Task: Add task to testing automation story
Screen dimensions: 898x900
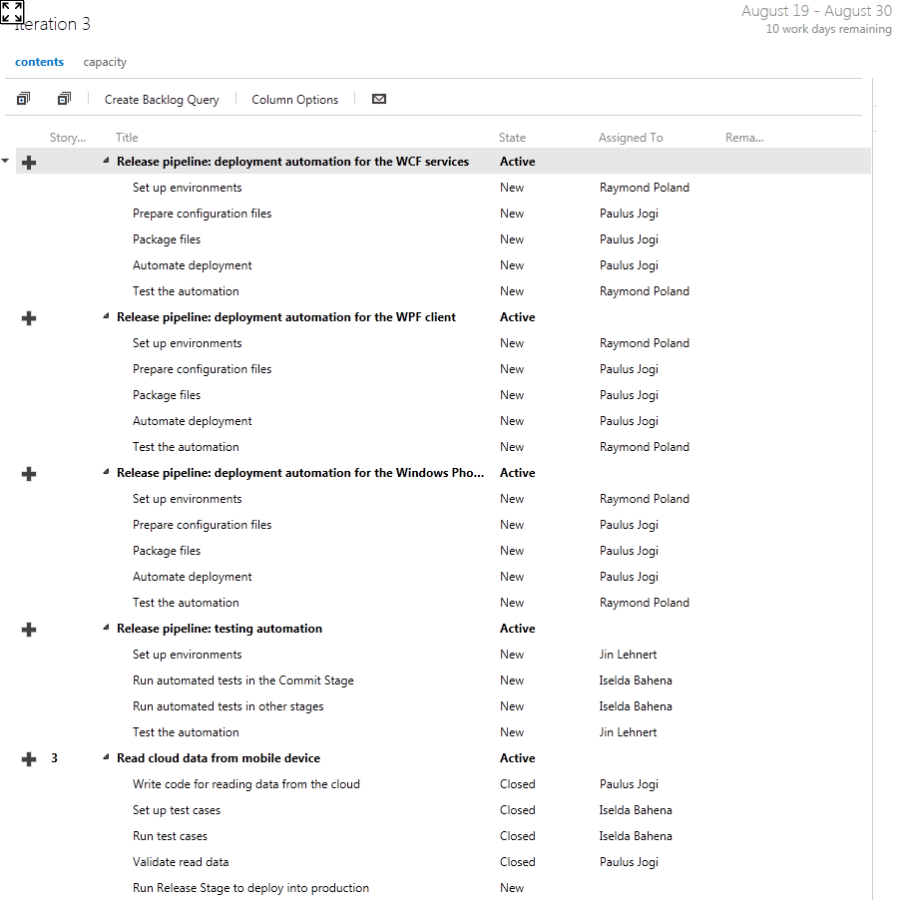Action: pos(29,629)
